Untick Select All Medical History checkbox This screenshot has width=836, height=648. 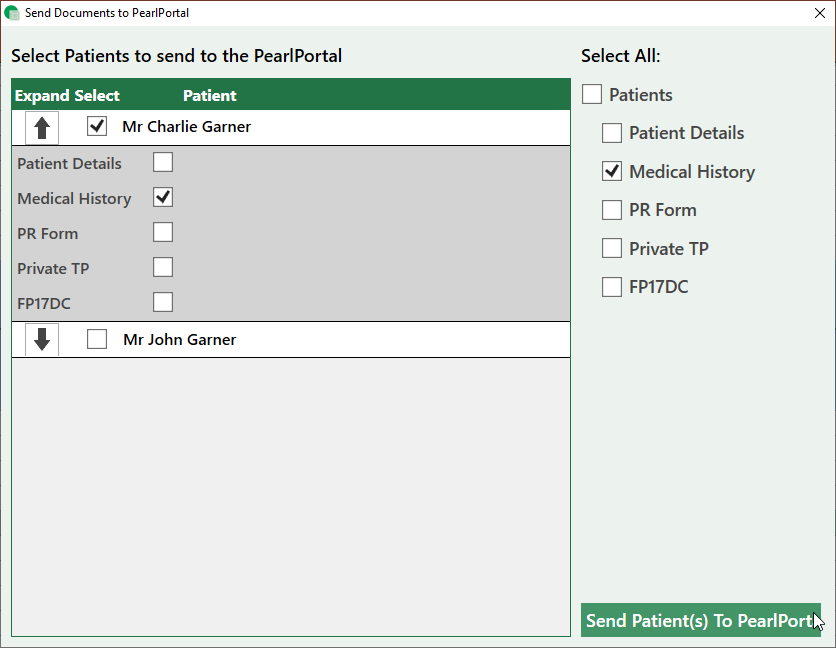tap(612, 172)
